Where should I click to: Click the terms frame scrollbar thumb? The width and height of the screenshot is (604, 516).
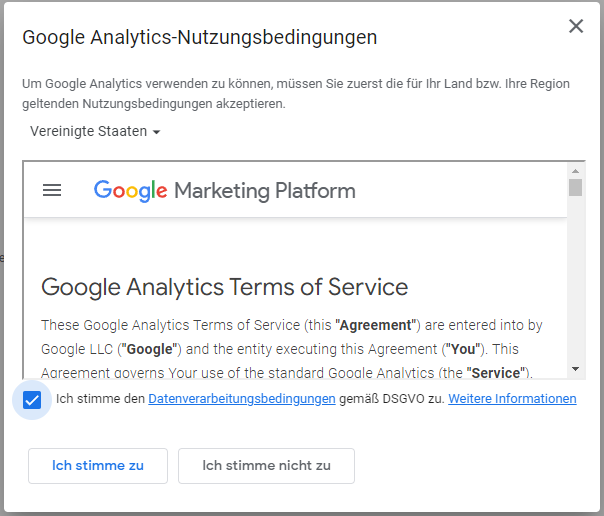pyautogui.click(x=575, y=188)
